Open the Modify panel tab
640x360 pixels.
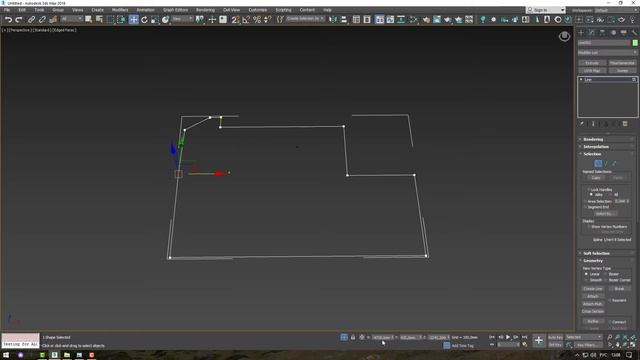[x=592, y=33]
